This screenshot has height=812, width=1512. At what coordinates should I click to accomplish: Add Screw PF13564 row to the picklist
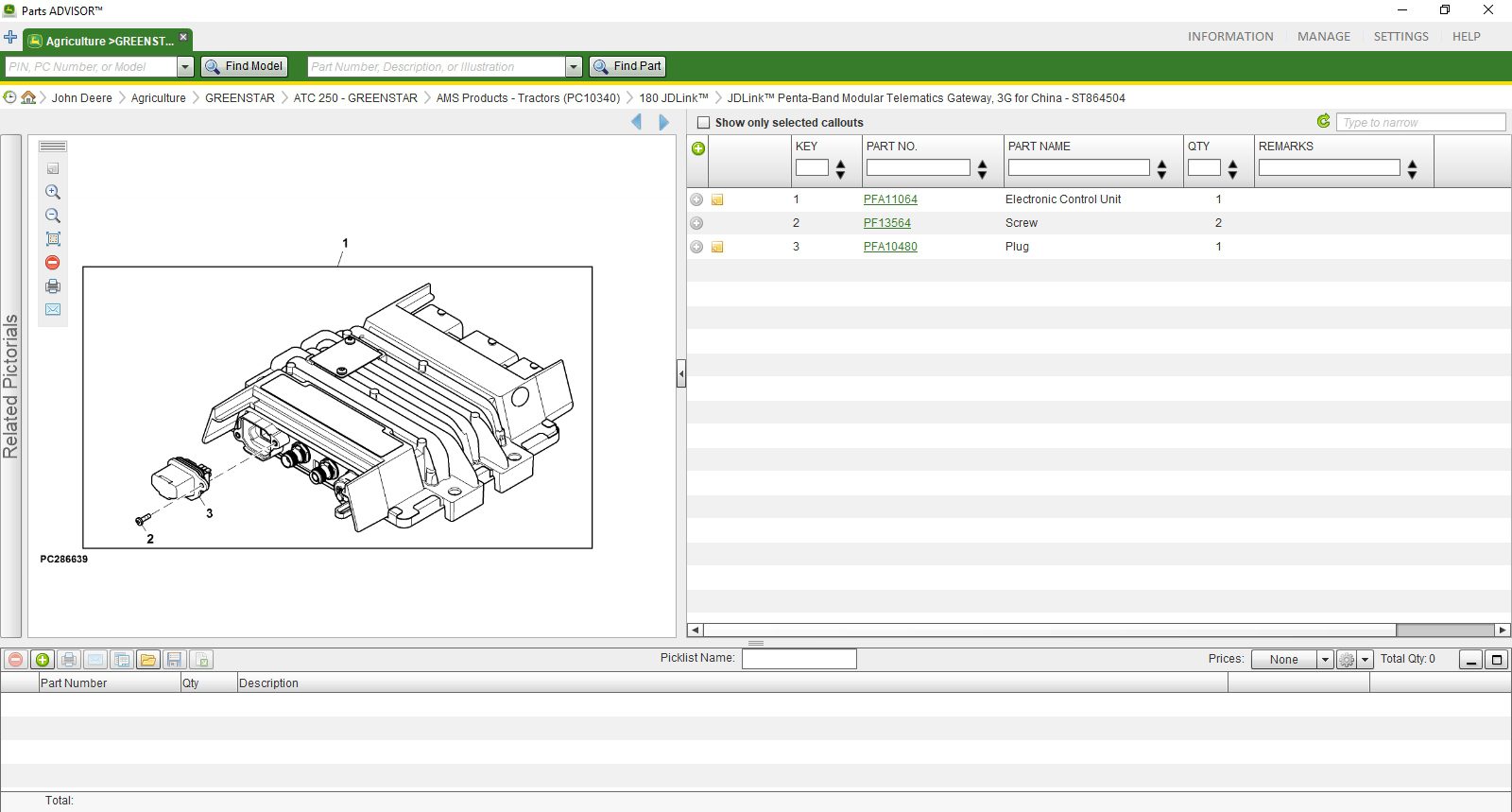[696, 223]
